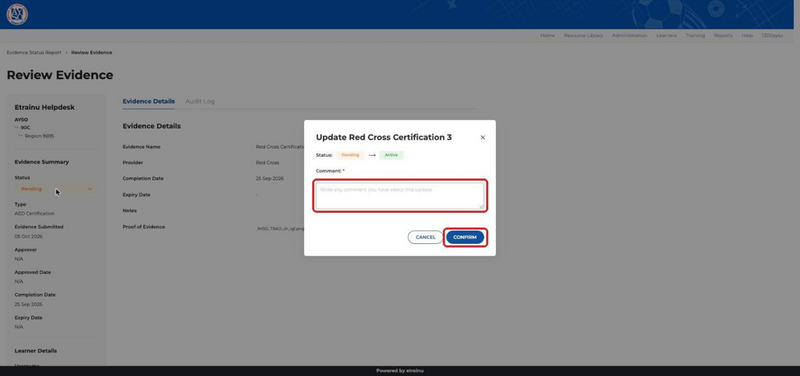Click the Learner Details section heading
Screen dimensions: 800x376
coord(36,351)
